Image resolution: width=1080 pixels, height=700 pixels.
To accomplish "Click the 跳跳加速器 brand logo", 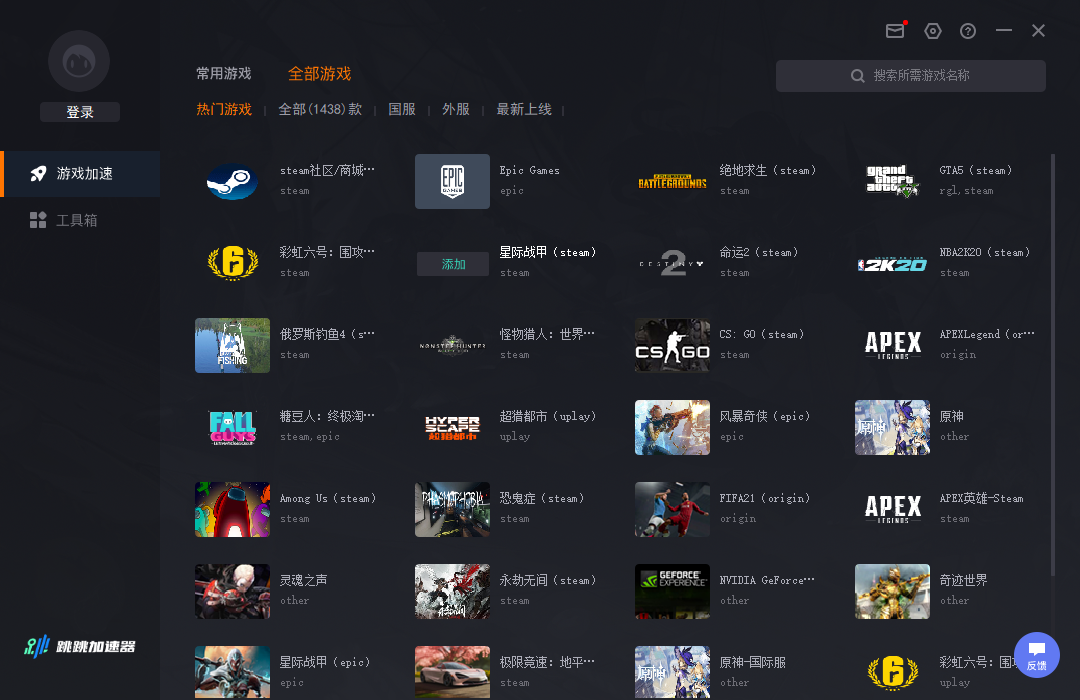I will tap(80, 646).
